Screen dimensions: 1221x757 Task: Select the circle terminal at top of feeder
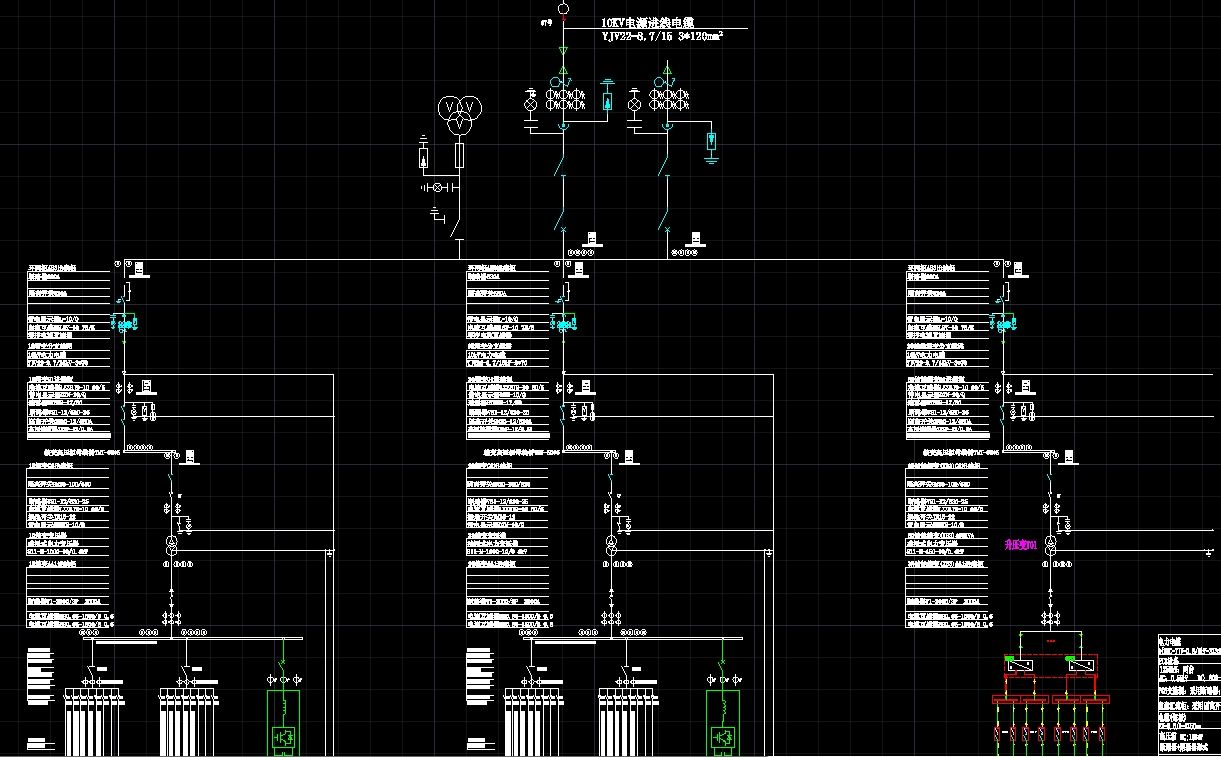pos(563,9)
